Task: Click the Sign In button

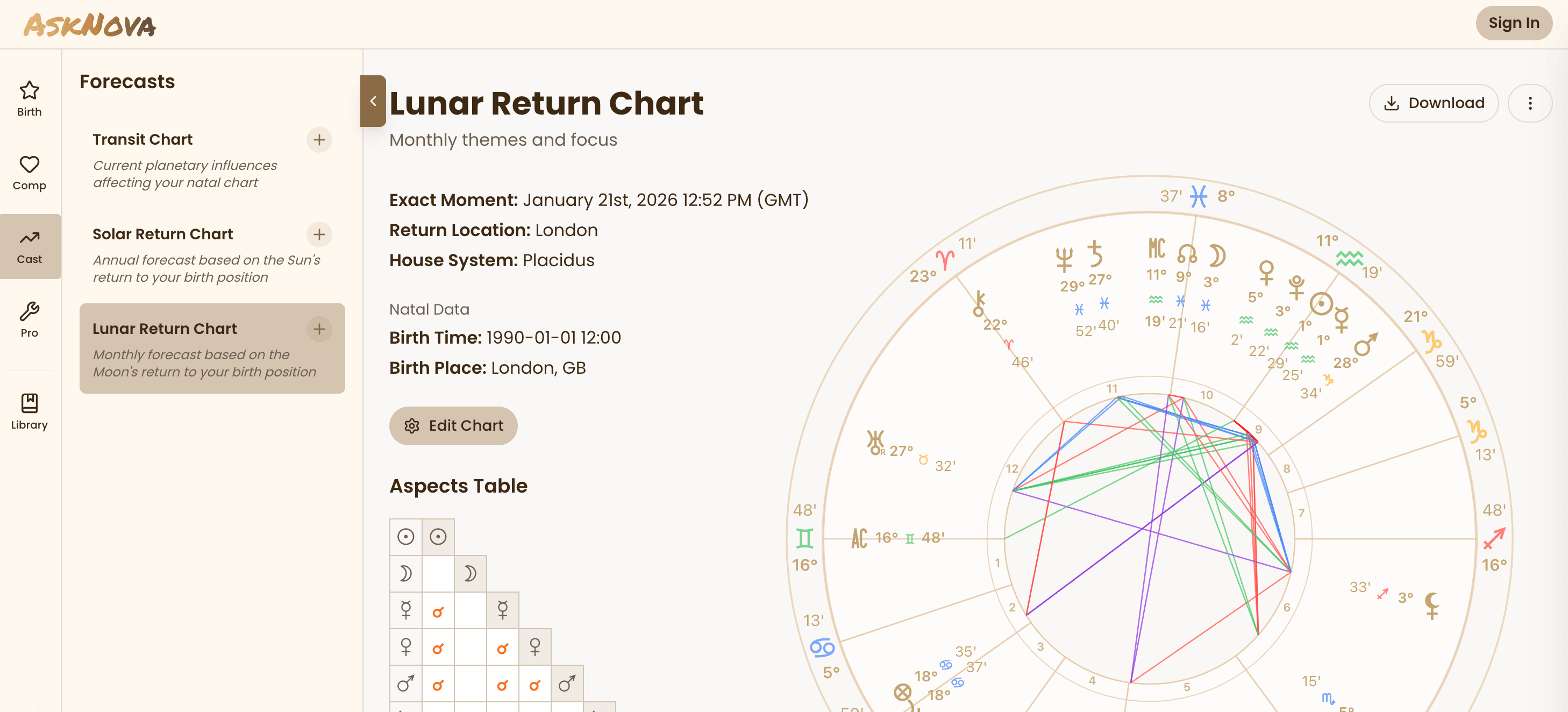Action: coord(1513,23)
